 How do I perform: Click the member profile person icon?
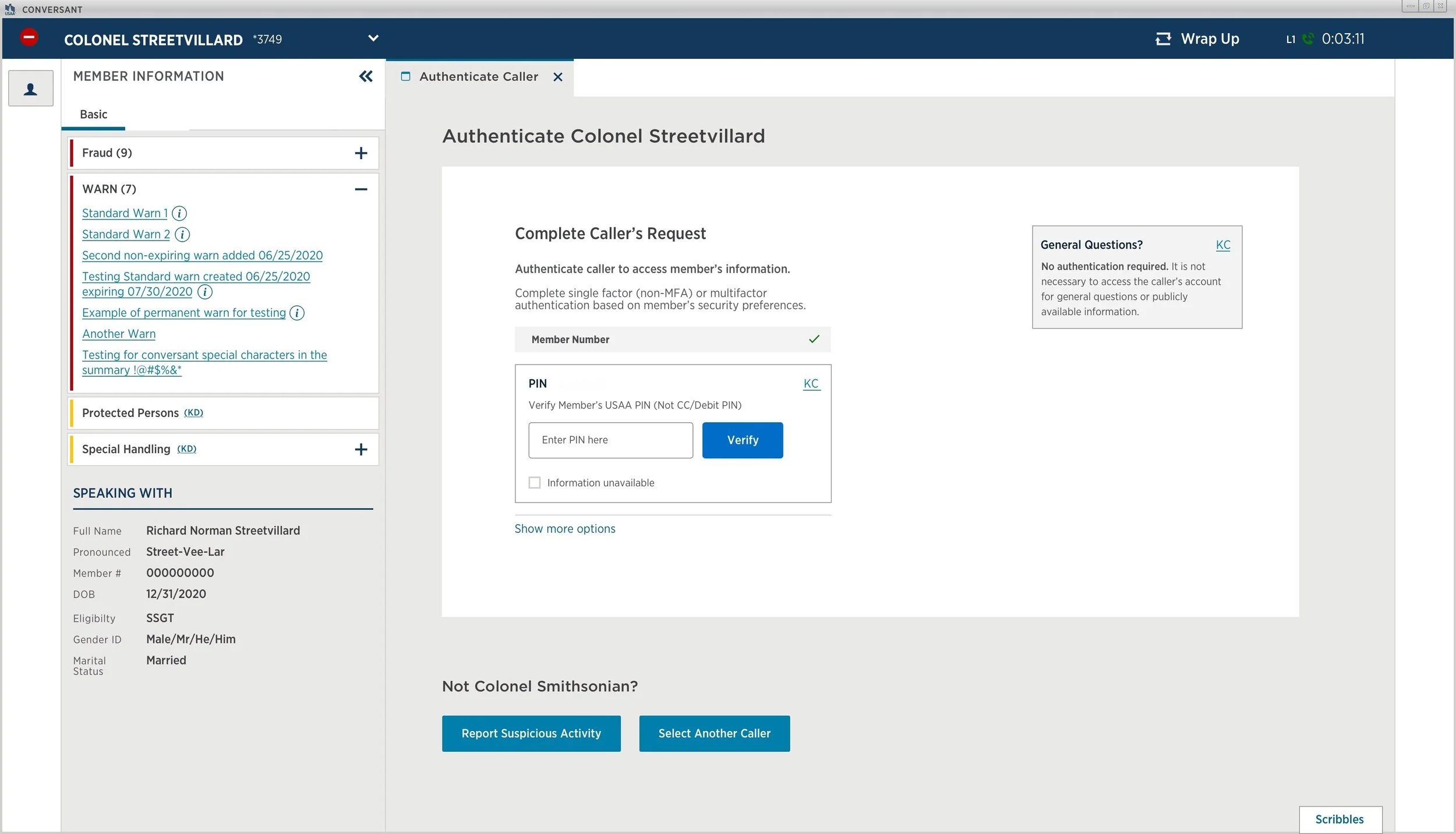[x=31, y=89]
